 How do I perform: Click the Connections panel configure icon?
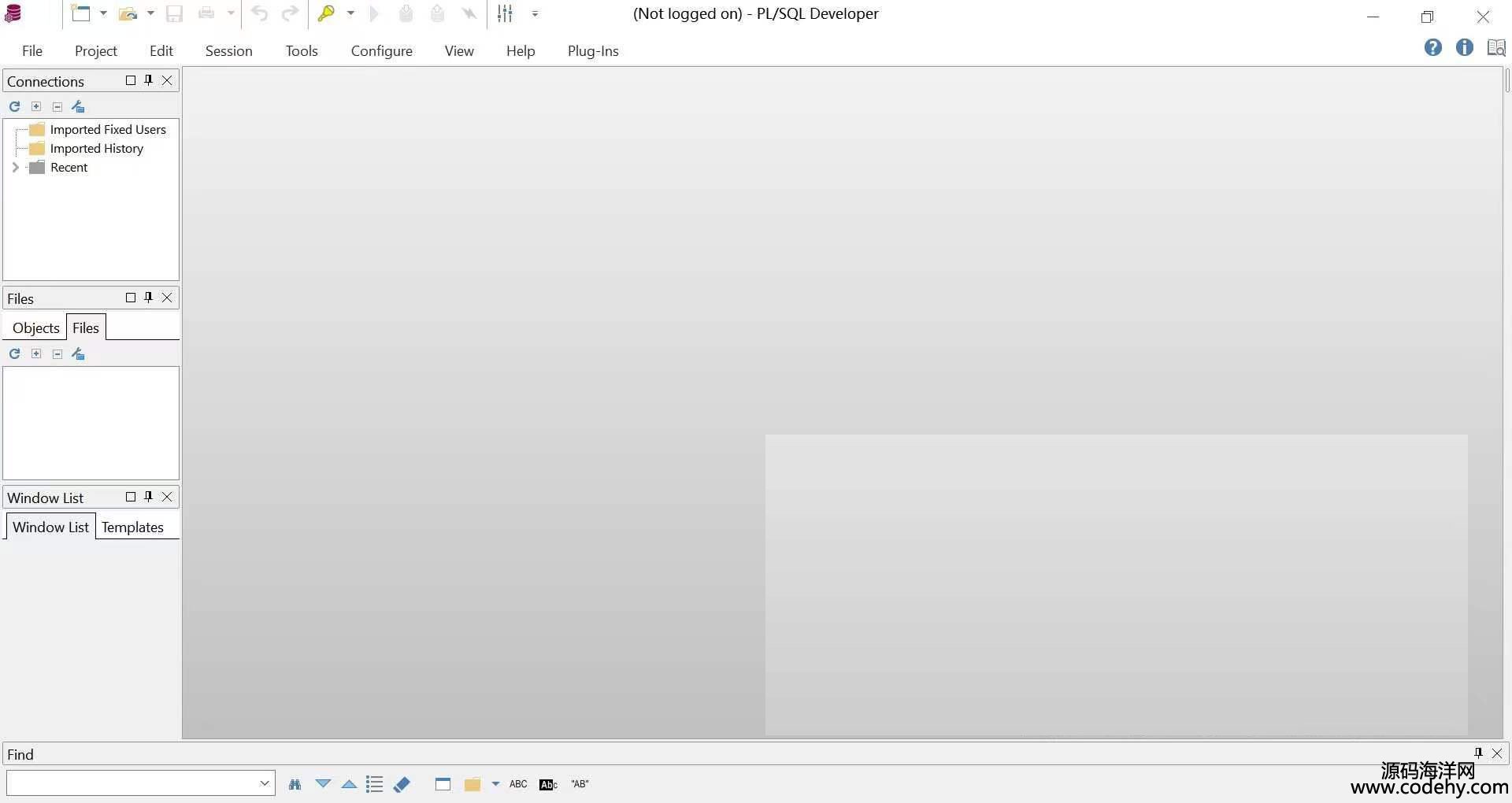point(78,106)
